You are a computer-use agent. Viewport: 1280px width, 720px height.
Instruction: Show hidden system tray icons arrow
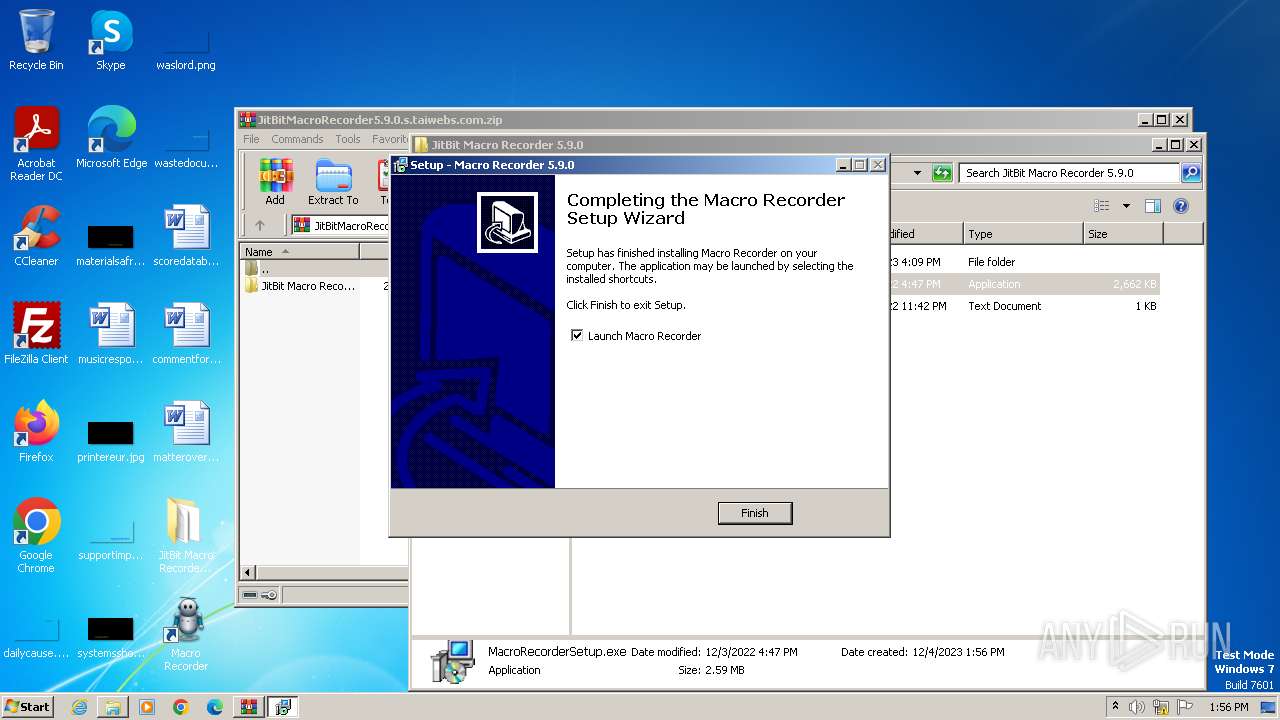pyautogui.click(x=1115, y=706)
